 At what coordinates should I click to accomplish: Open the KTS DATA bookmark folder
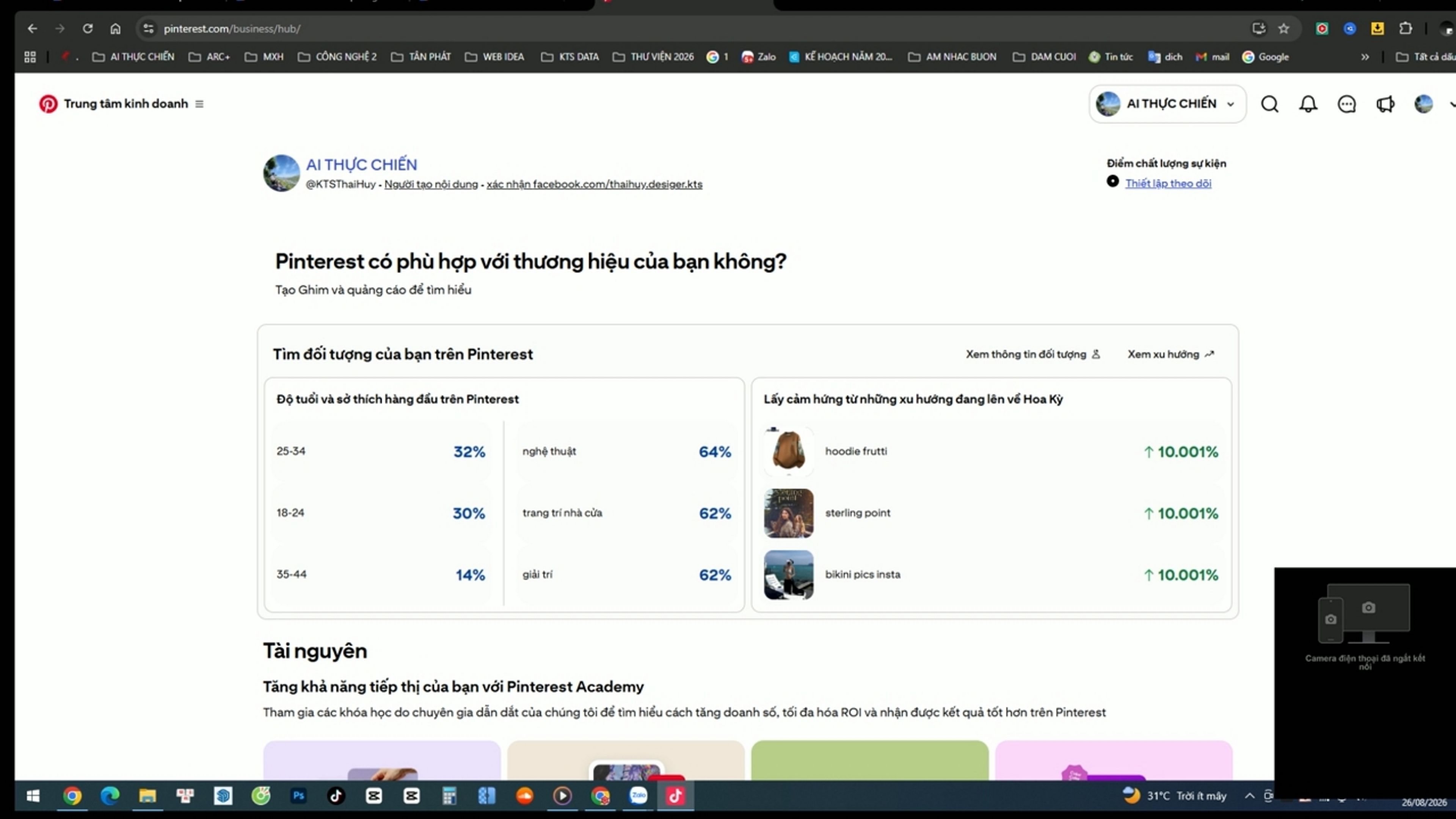click(x=570, y=56)
